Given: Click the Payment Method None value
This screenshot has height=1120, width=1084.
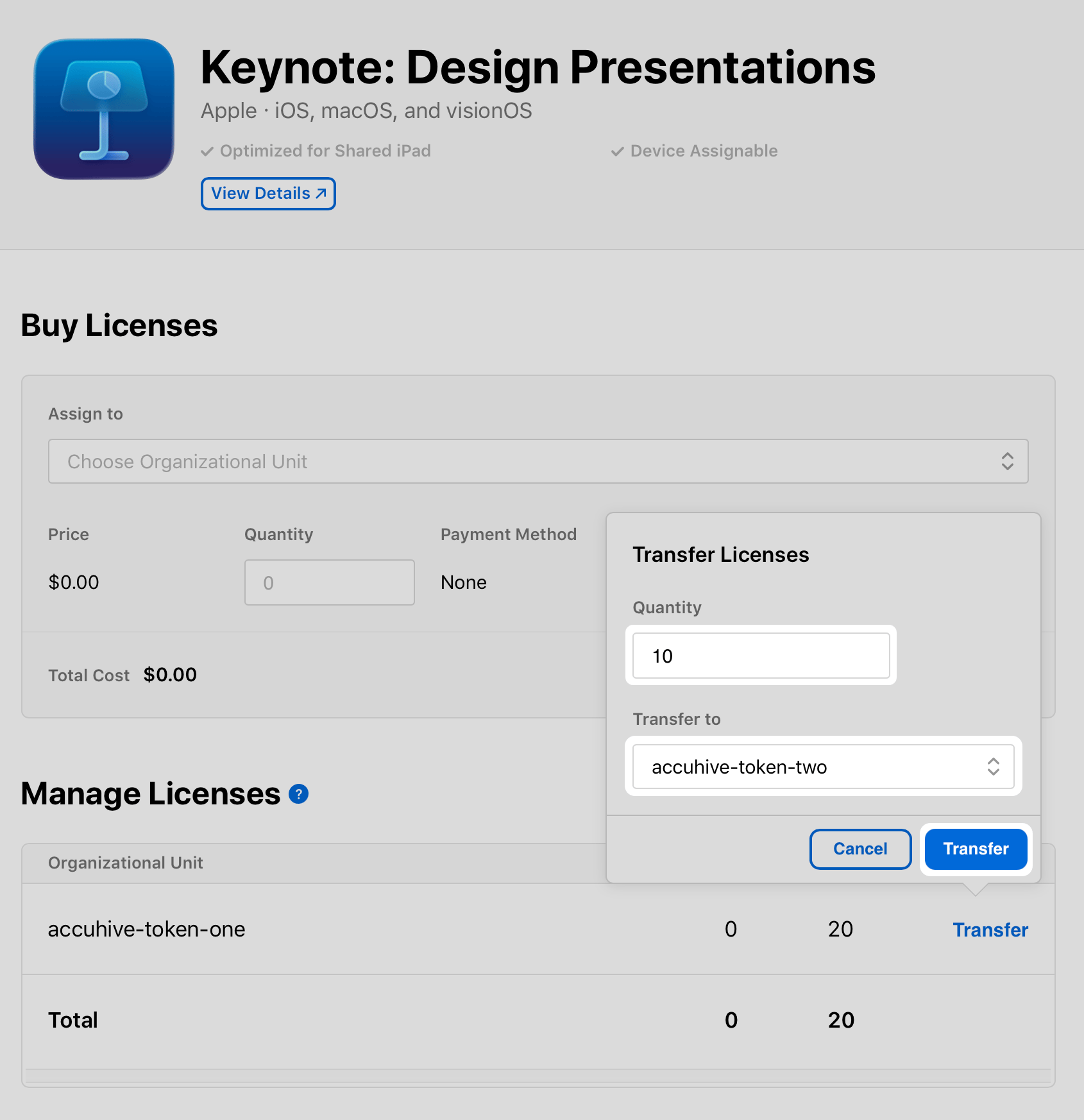Looking at the screenshot, I should coord(464,582).
